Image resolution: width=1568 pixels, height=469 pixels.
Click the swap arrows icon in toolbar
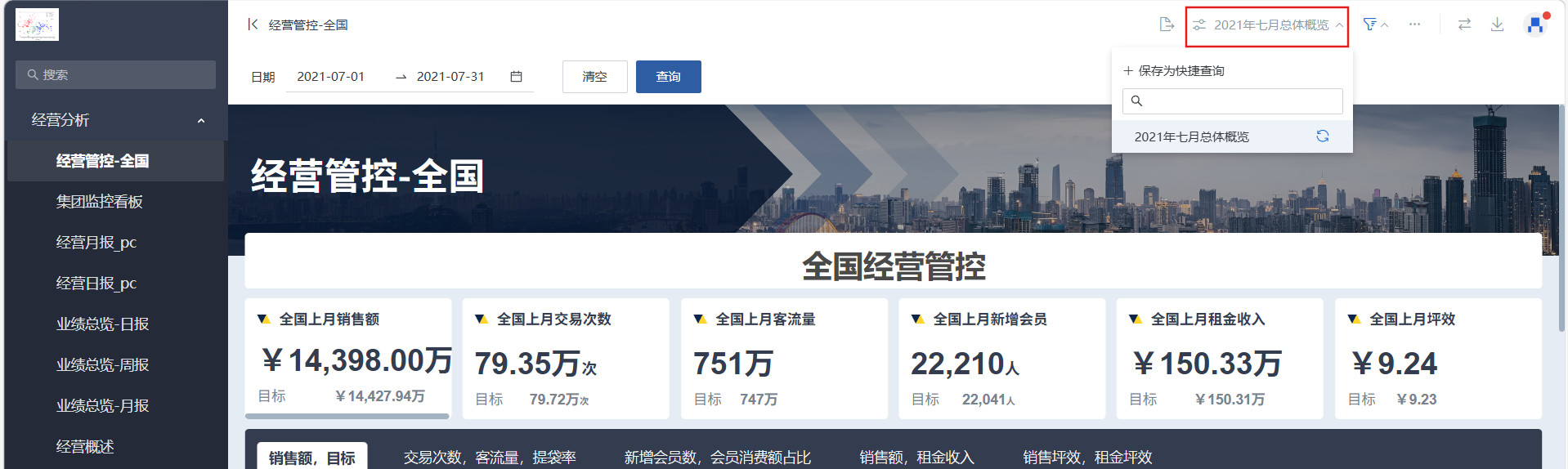[x=1464, y=25]
